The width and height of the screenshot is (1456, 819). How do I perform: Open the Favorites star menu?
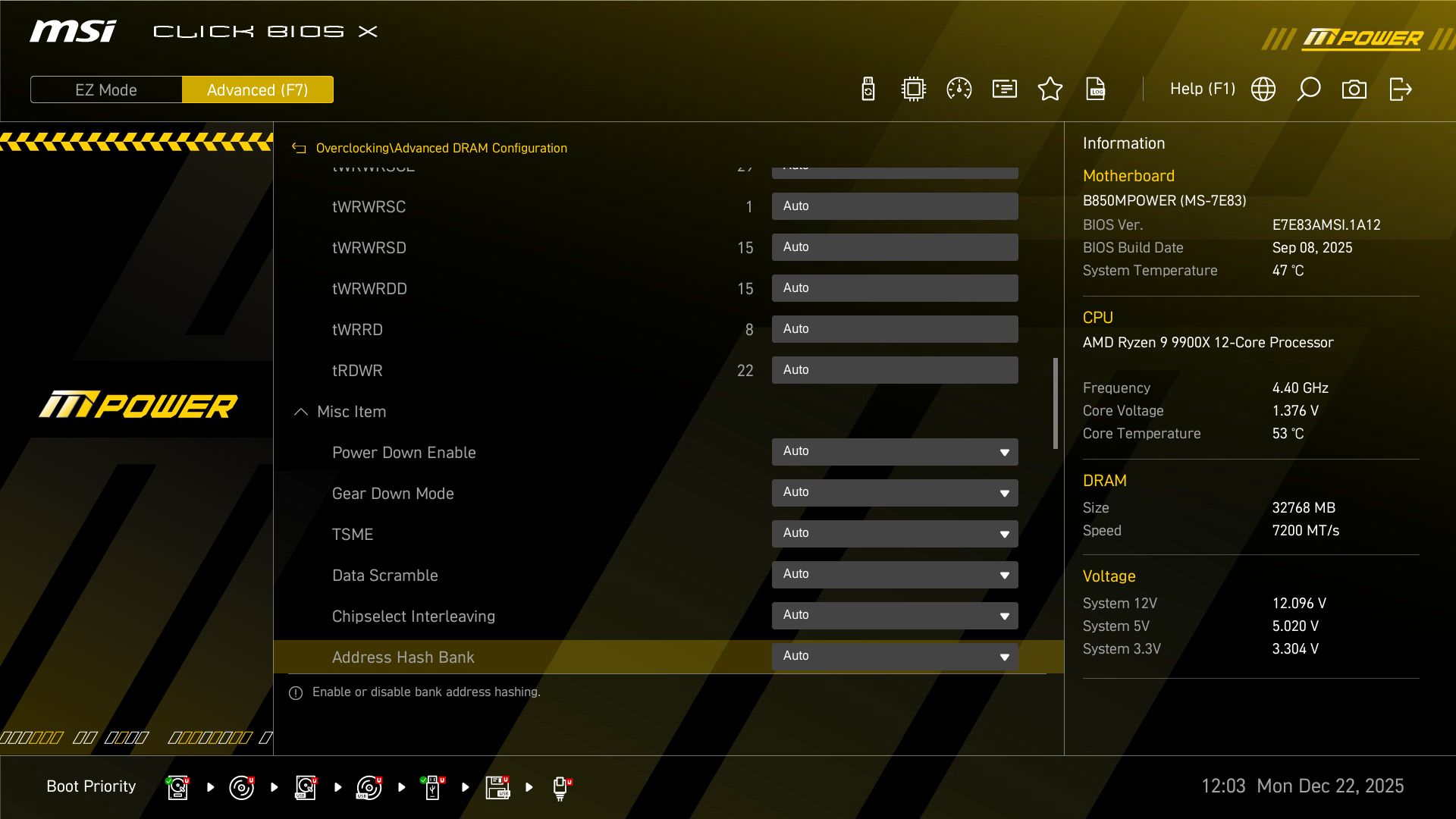point(1050,89)
